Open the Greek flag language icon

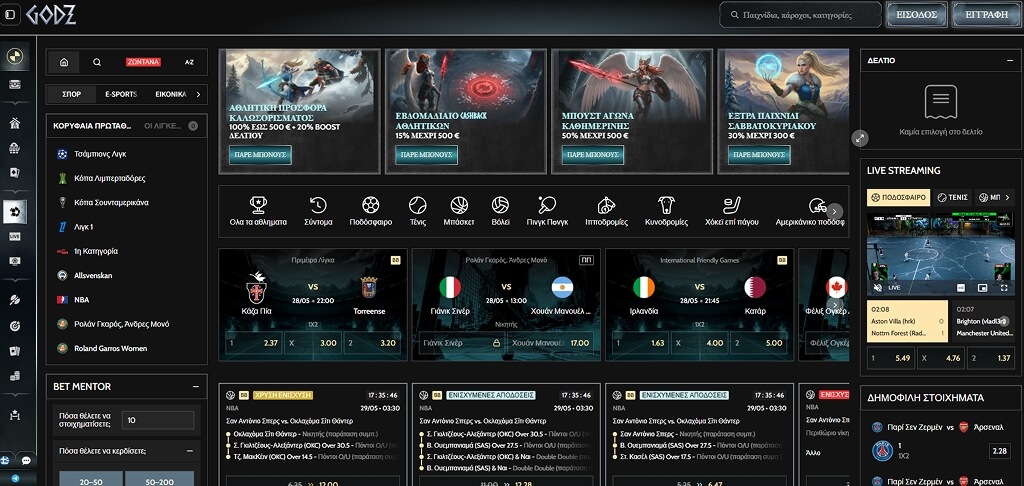[3, 460]
